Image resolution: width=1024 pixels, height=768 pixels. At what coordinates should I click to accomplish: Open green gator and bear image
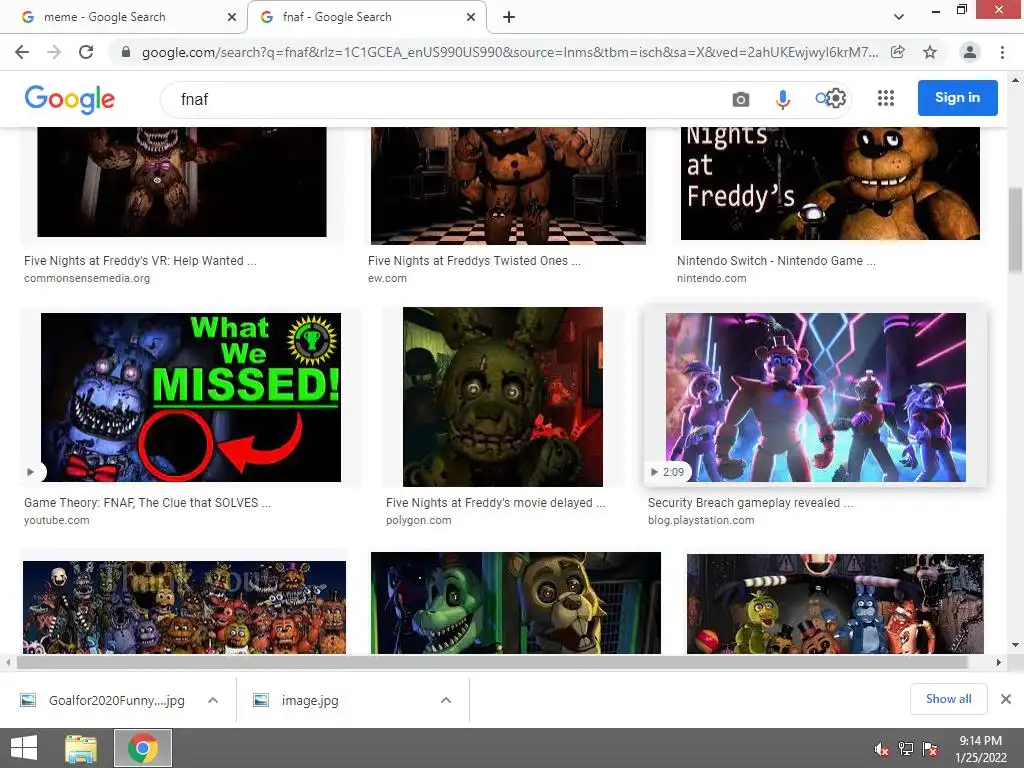point(516,603)
